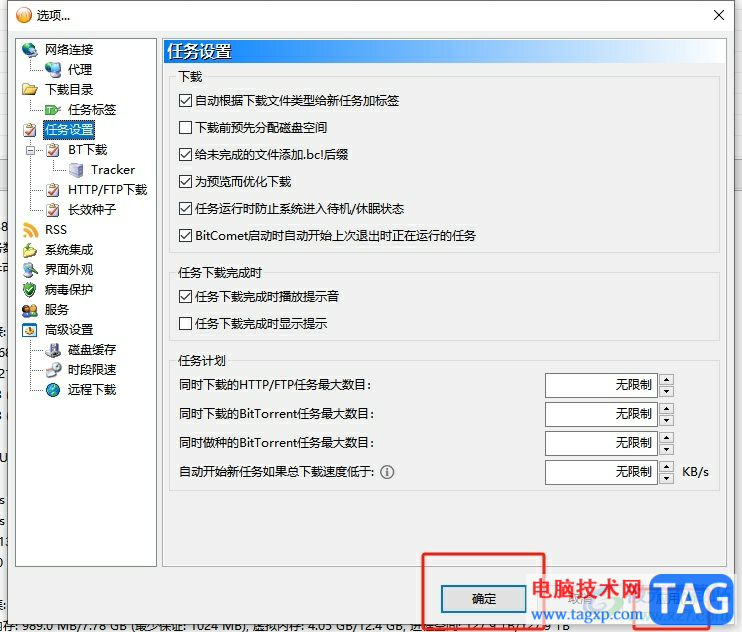Click the globe icon beside 网络连接
This screenshot has width=742, height=632.
[29, 49]
